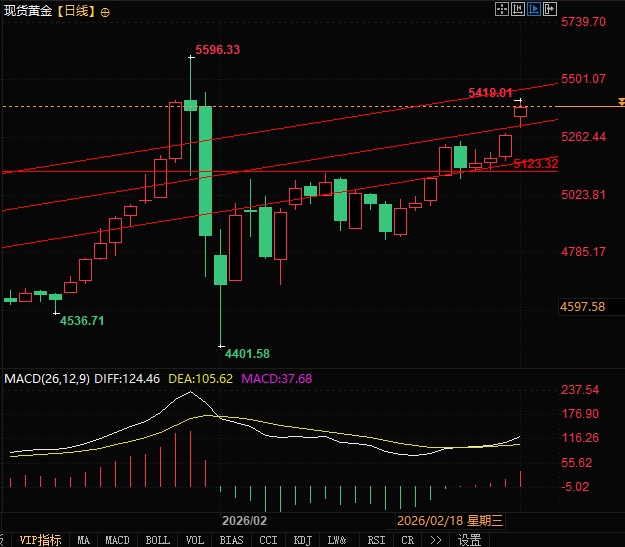Click the 4401.58 low price label
The height and width of the screenshot is (547, 625).
coord(247,354)
